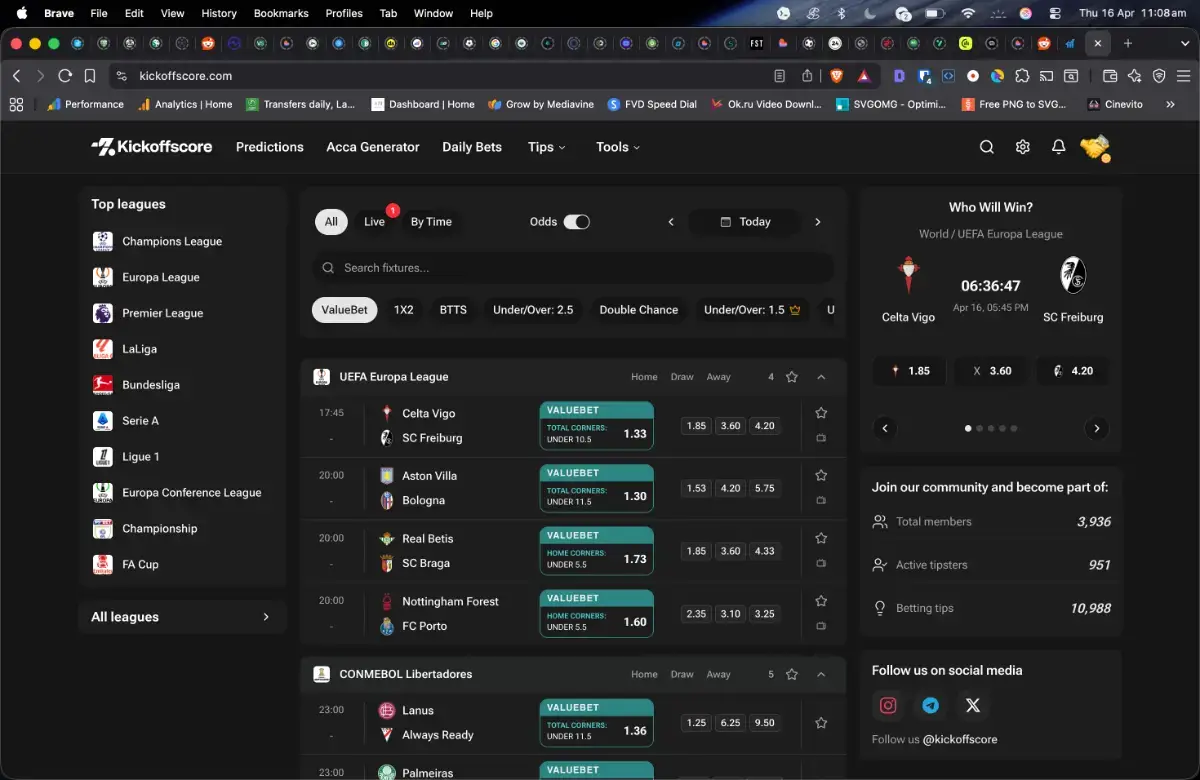This screenshot has height=780, width=1200.
Task: Open the Brave share icon
Action: click(808, 76)
